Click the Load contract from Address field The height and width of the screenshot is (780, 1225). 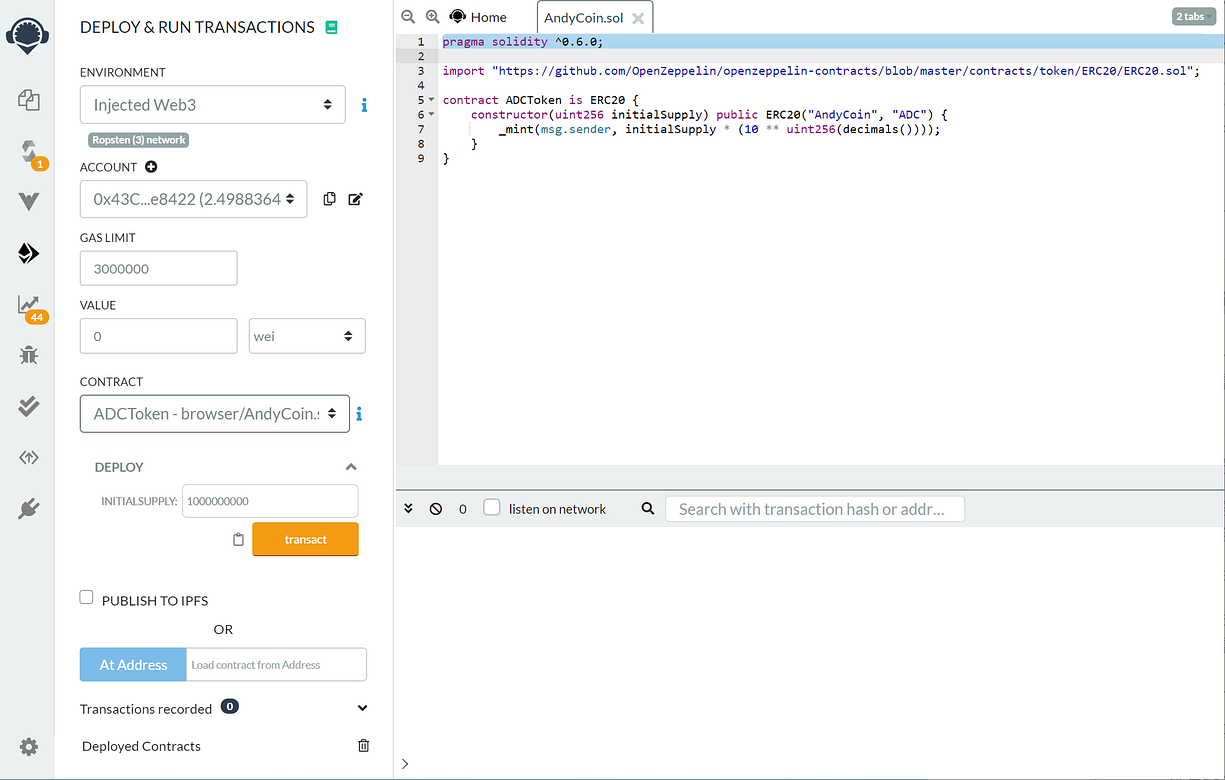(276, 665)
